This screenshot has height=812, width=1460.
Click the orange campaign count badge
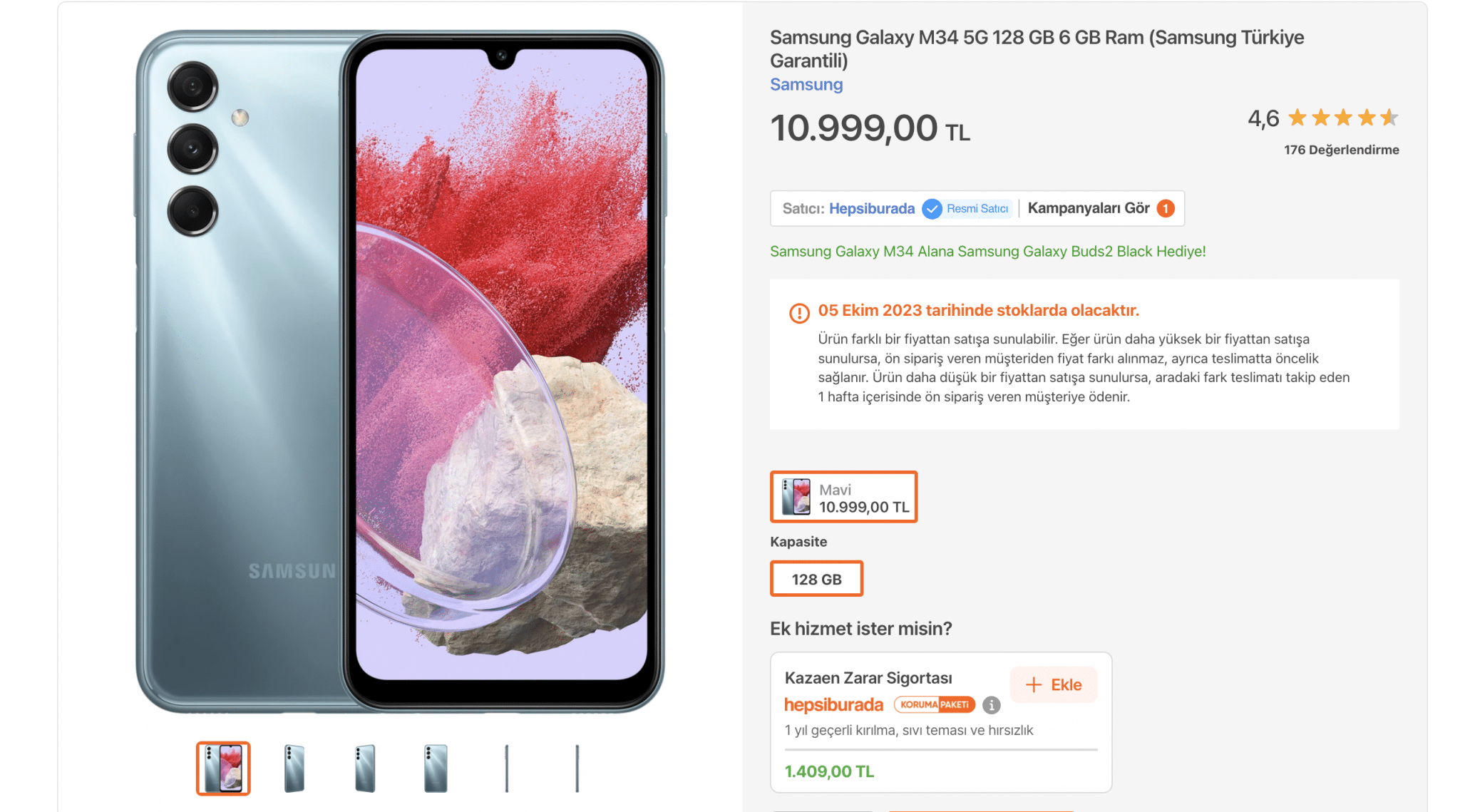click(1166, 209)
